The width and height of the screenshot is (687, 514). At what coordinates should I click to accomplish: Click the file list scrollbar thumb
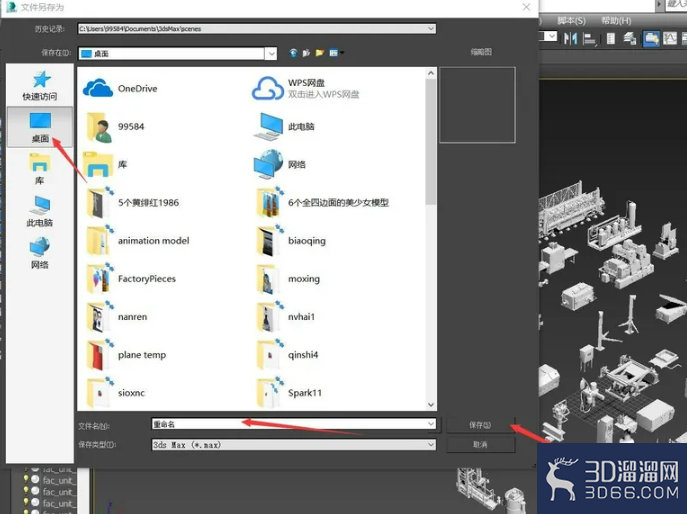pyautogui.click(x=431, y=141)
